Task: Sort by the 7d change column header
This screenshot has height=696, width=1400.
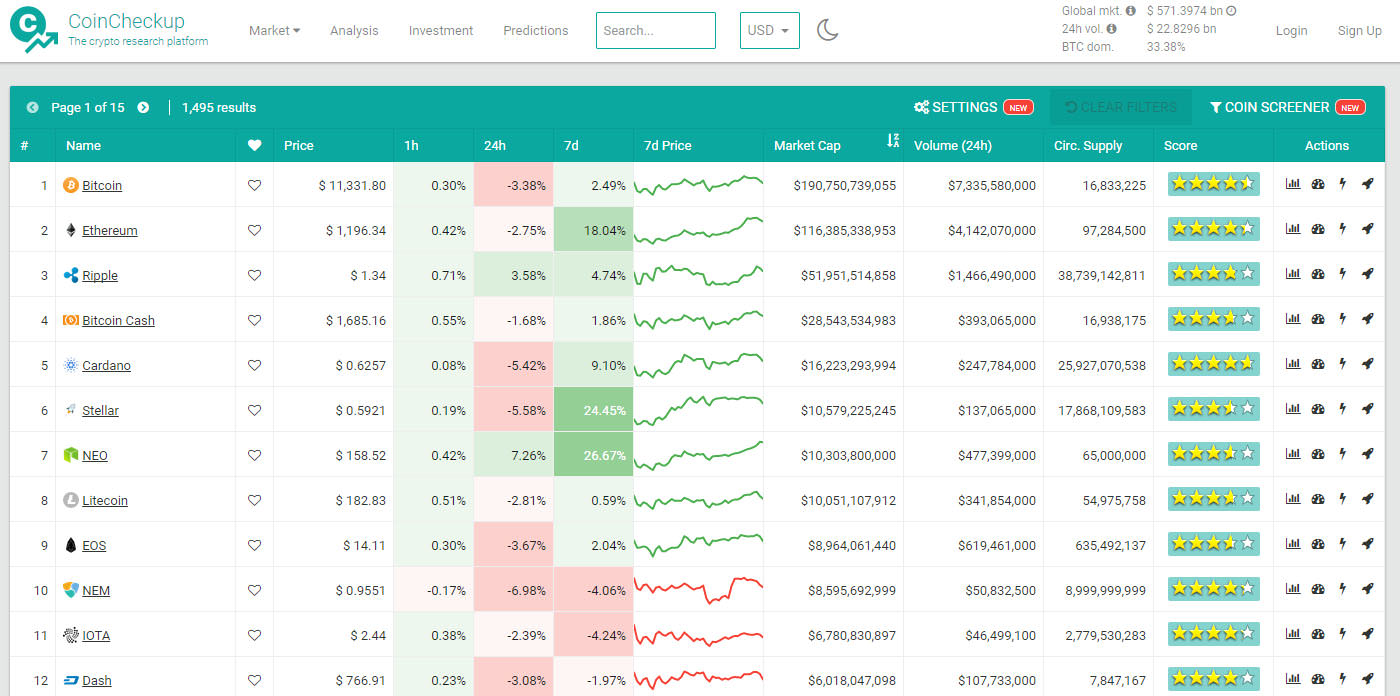Action: [571, 145]
